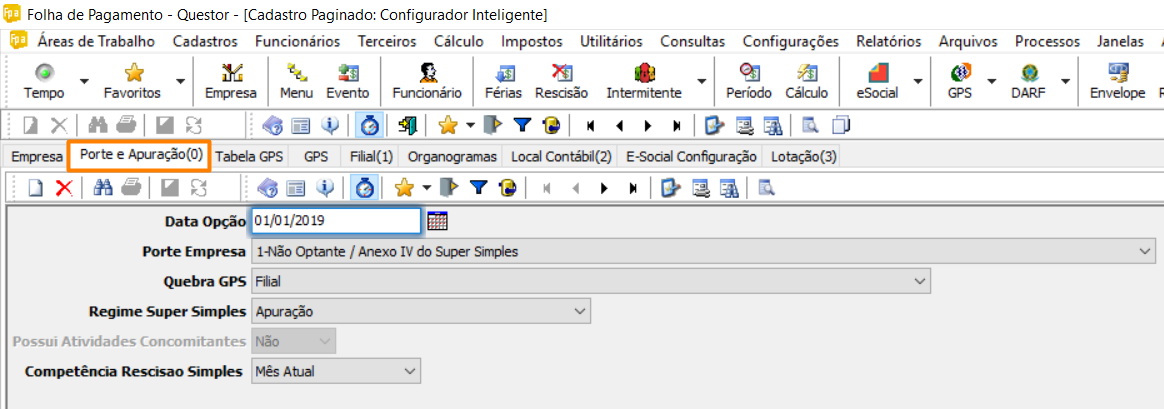Switch to the Filial(1) tab
This screenshot has width=1164, height=409.
[370, 157]
